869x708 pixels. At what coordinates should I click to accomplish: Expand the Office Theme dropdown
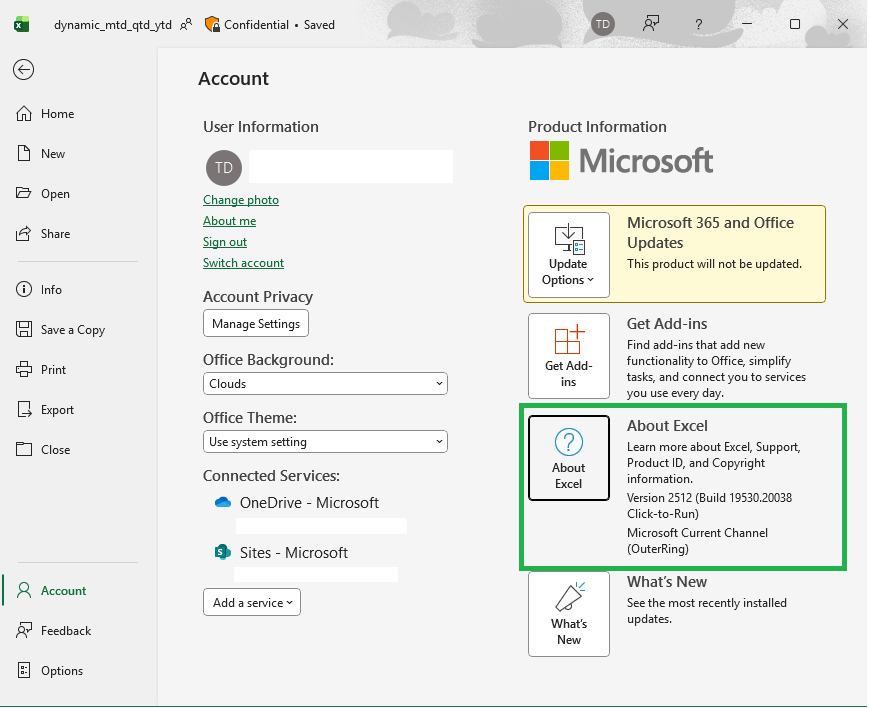(325, 442)
